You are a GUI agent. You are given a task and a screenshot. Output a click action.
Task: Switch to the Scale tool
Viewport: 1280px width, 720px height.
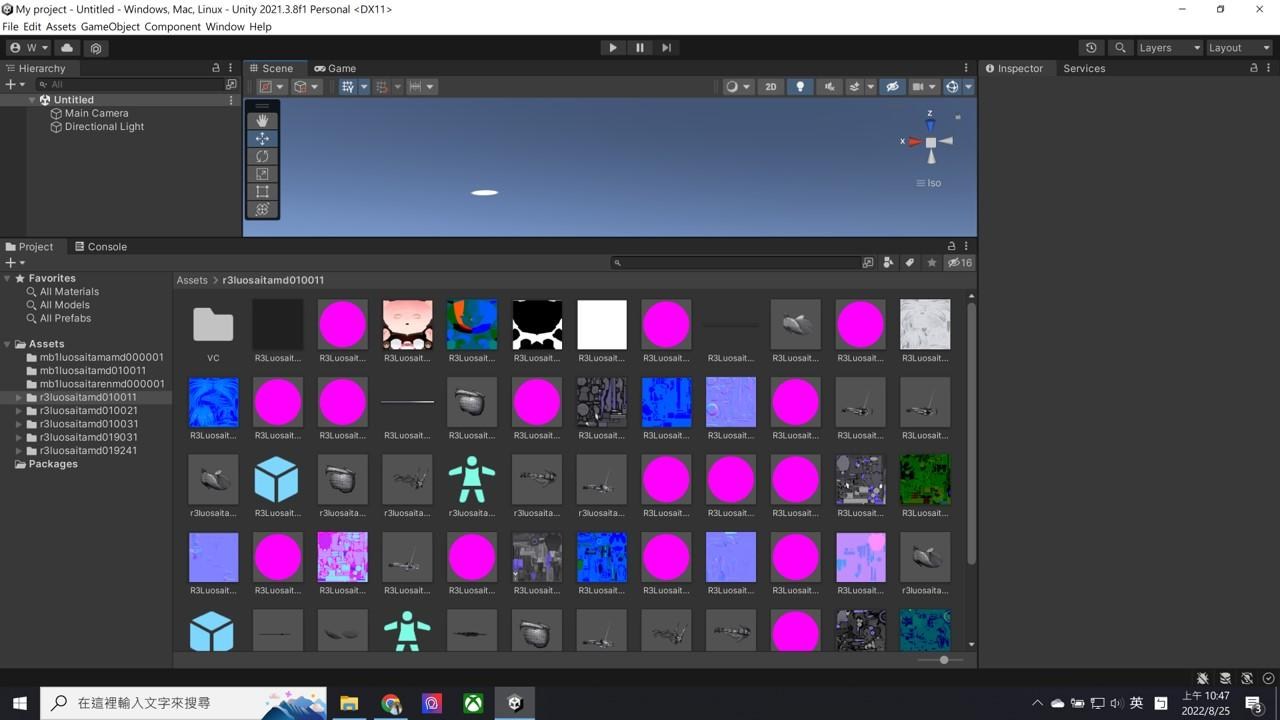[x=262, y=173]
